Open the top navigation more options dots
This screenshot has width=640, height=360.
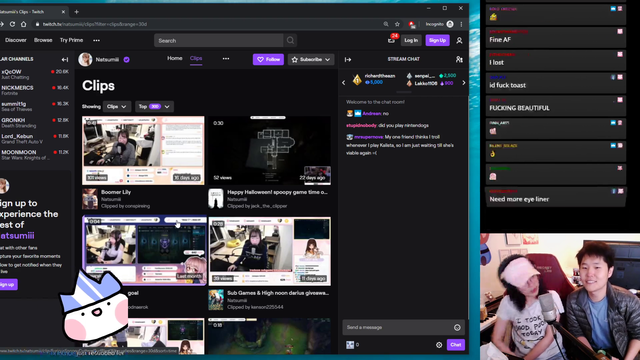(x=96, y=40)
